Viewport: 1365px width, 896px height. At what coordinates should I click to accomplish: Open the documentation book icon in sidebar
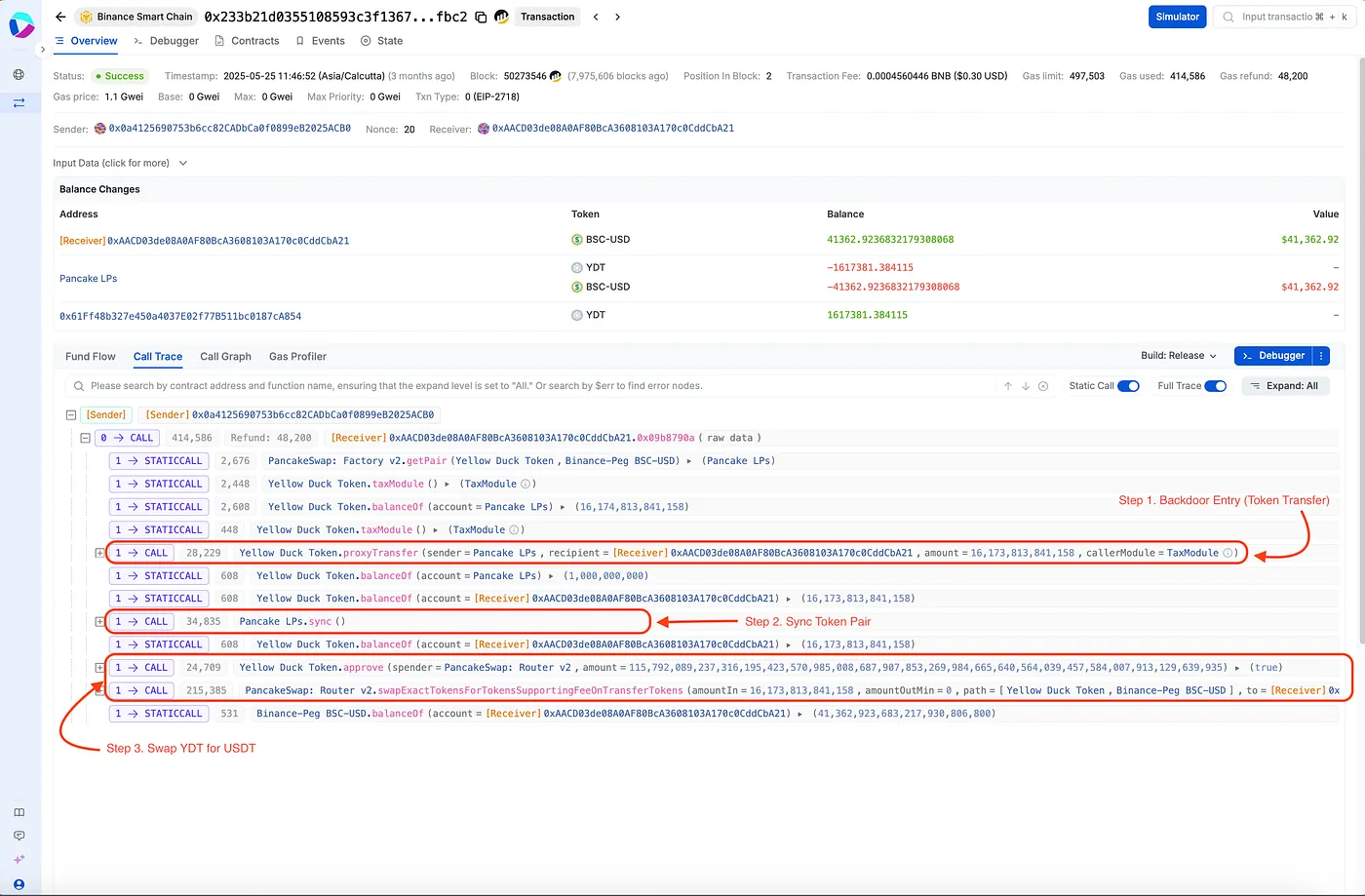tap(19, 811)
